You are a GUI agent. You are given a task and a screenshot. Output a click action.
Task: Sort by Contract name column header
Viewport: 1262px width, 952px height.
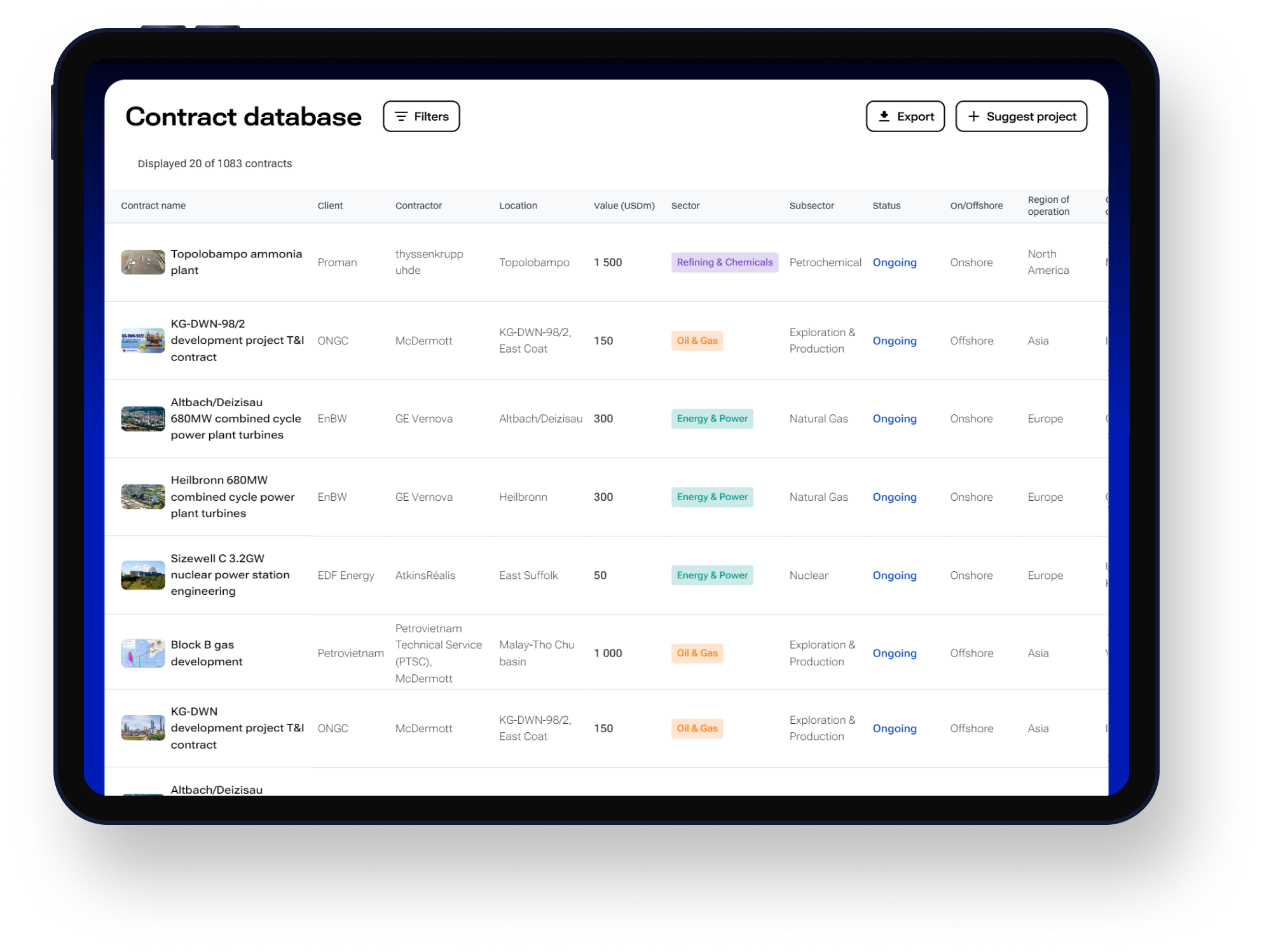click(x=153, y=206)
